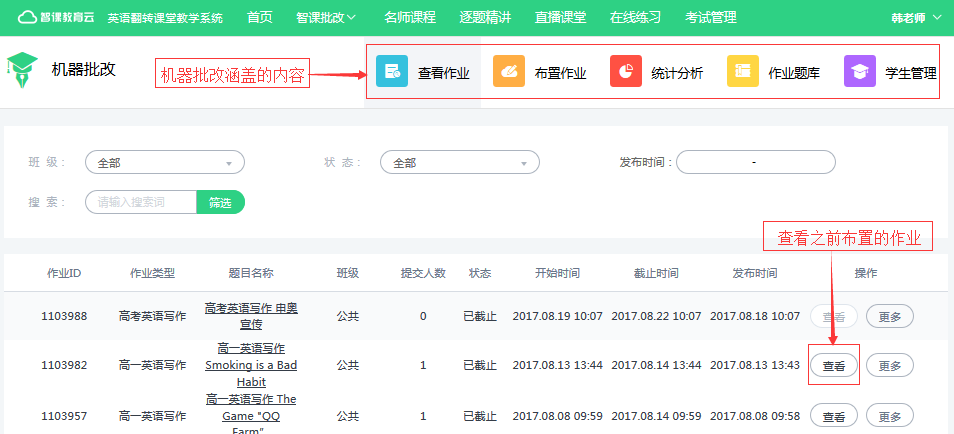The width and height of the screenshot is (954, 434).
Task: Open the 班级 dropdown showing 全部
Action: coord(165,163)
